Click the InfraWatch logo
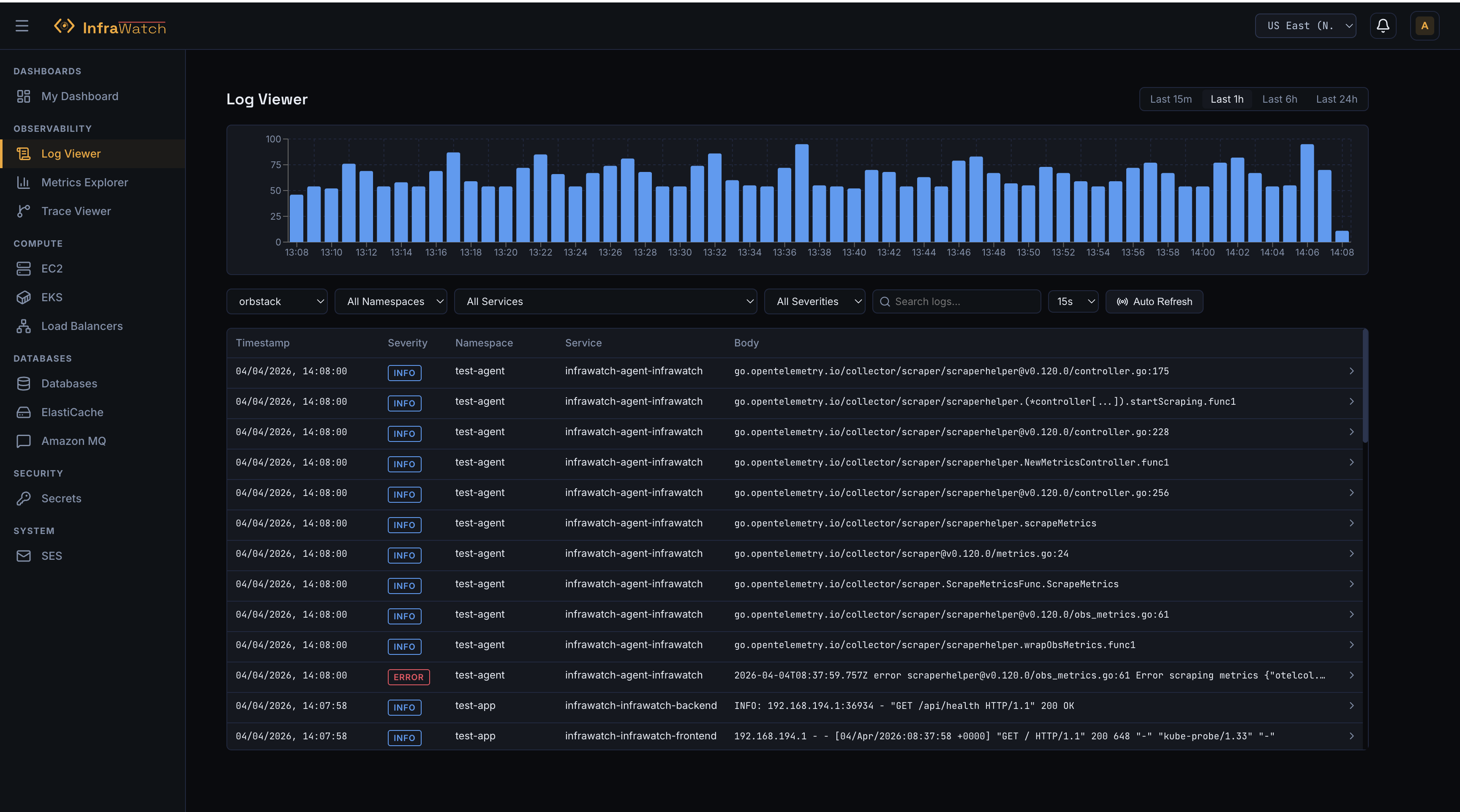 click(110, 25)
